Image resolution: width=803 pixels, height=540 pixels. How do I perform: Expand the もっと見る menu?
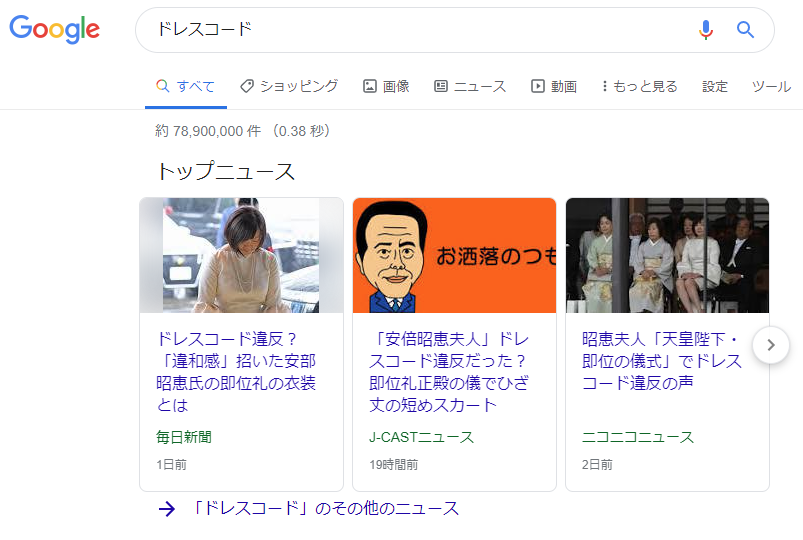[x=640, y=86]
